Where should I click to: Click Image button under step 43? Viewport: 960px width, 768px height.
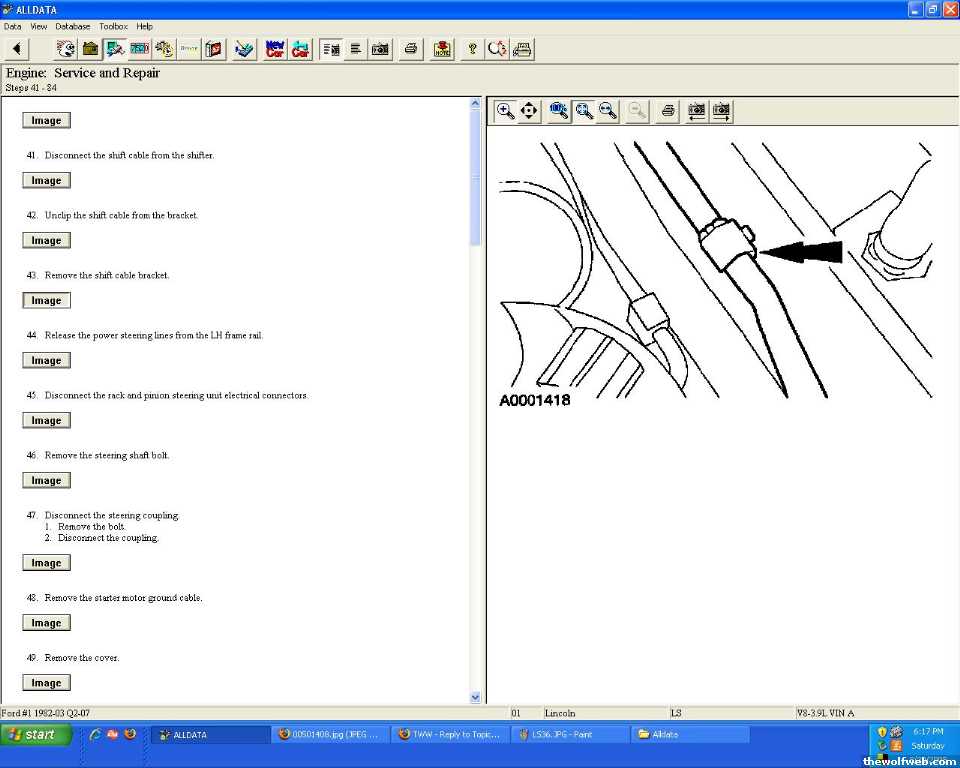click(46, 301)
